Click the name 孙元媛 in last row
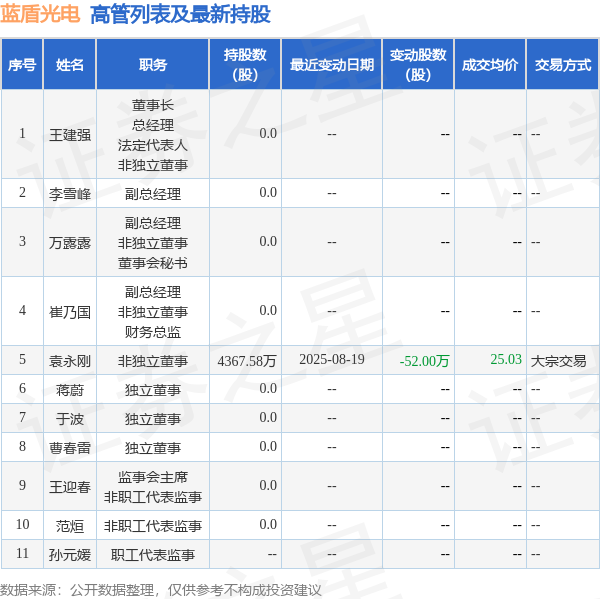Screen dimensions: 600x599 (70, 554)
